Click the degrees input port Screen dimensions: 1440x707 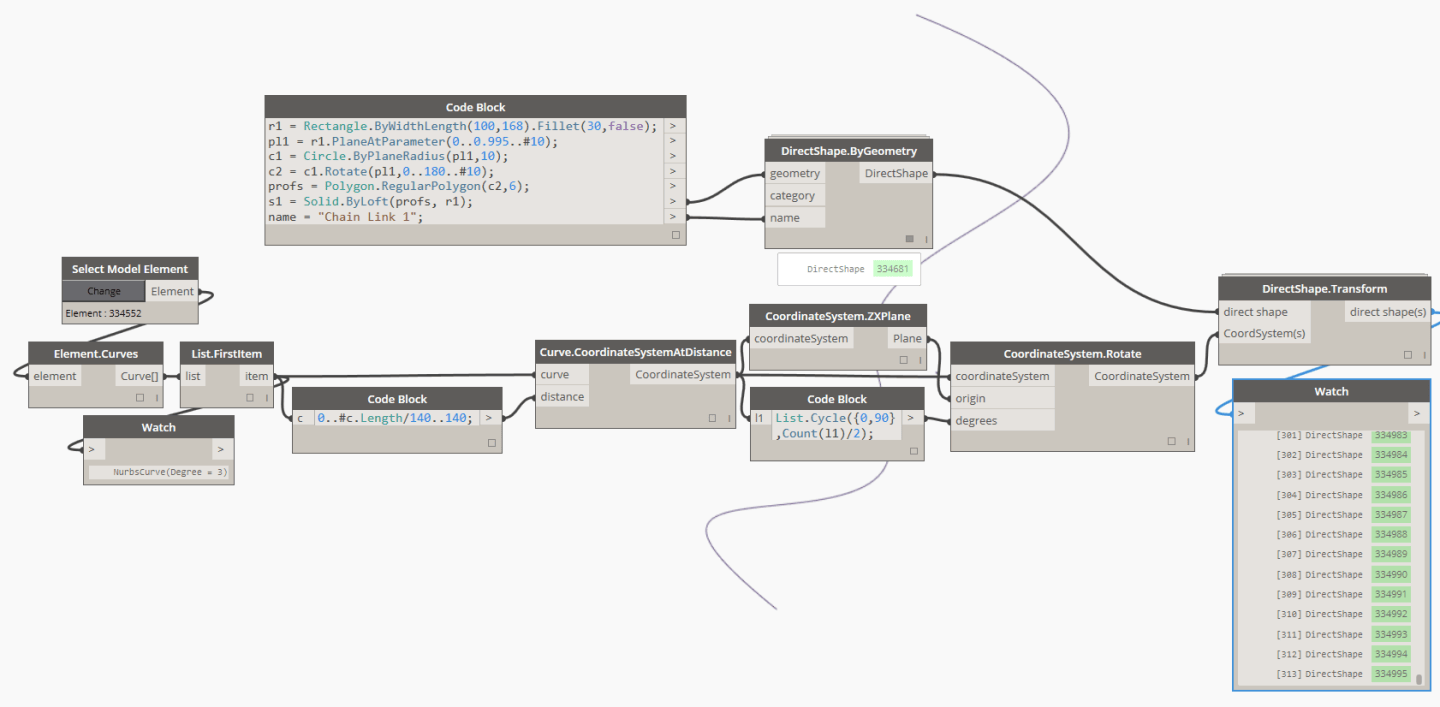(1002, 420)
